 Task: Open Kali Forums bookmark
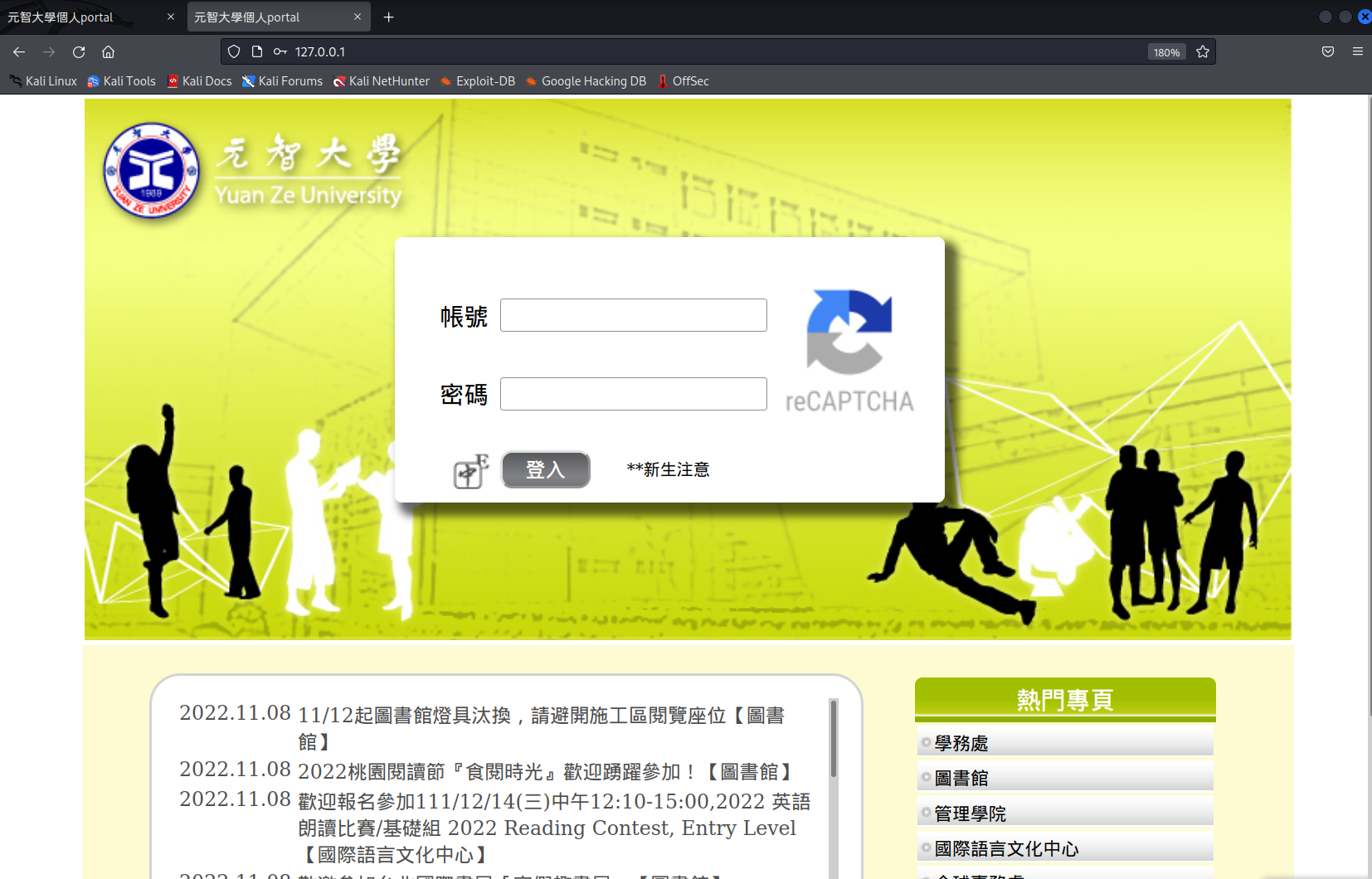pos(282,81)
